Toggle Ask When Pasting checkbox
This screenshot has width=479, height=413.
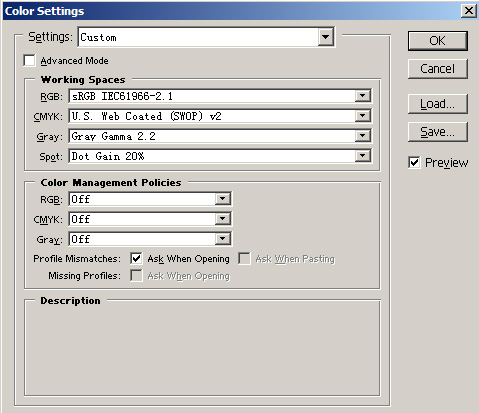click(244, 259)
